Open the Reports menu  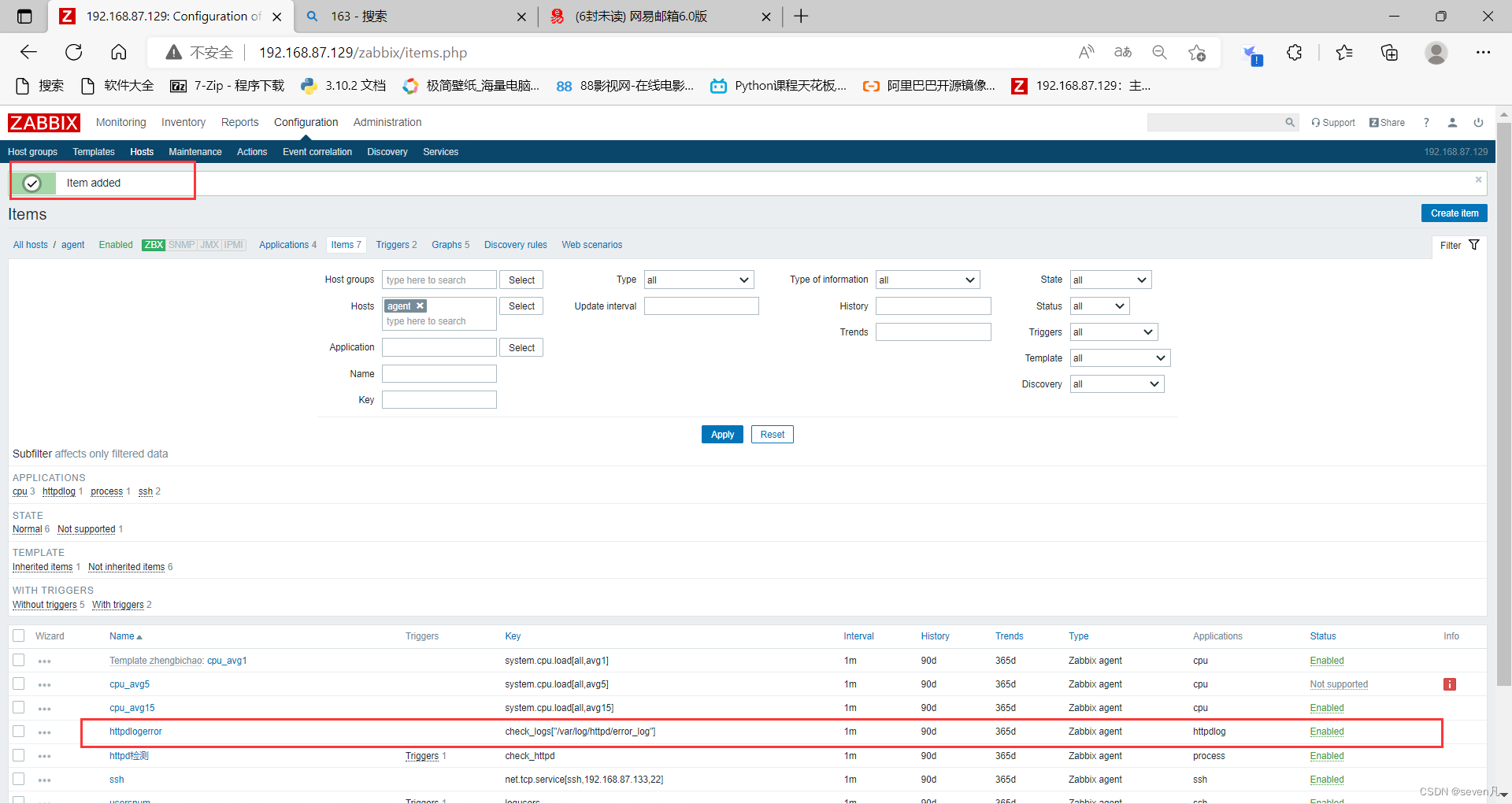point(240,122)
